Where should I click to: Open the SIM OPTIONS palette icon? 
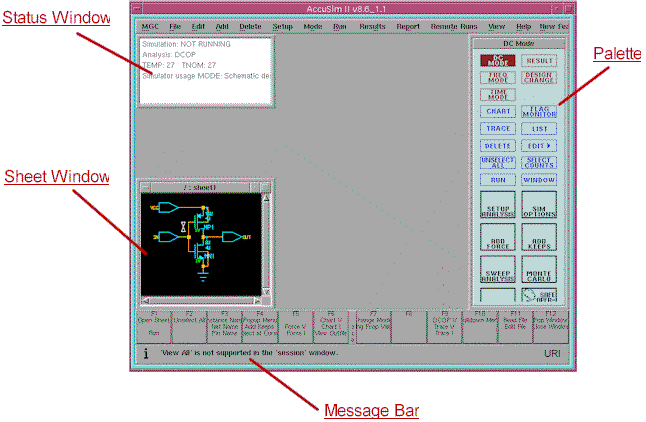point(539,204)
